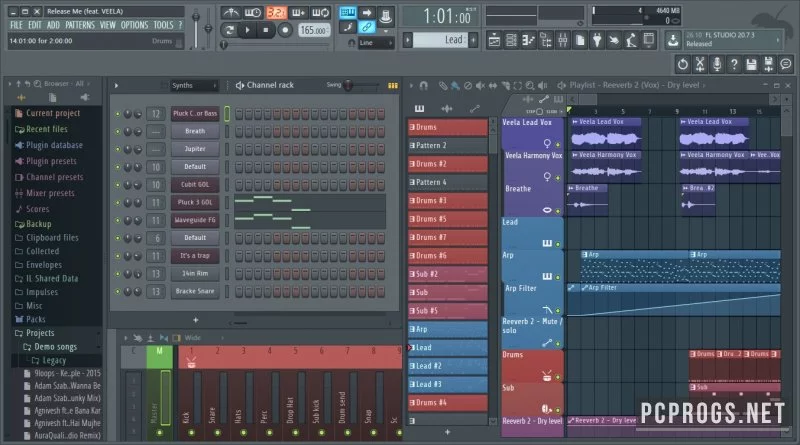This screenshot has height=445, width=800.
Task: Toggle multilink to controllers chain icon
Action: pos(366,27)
